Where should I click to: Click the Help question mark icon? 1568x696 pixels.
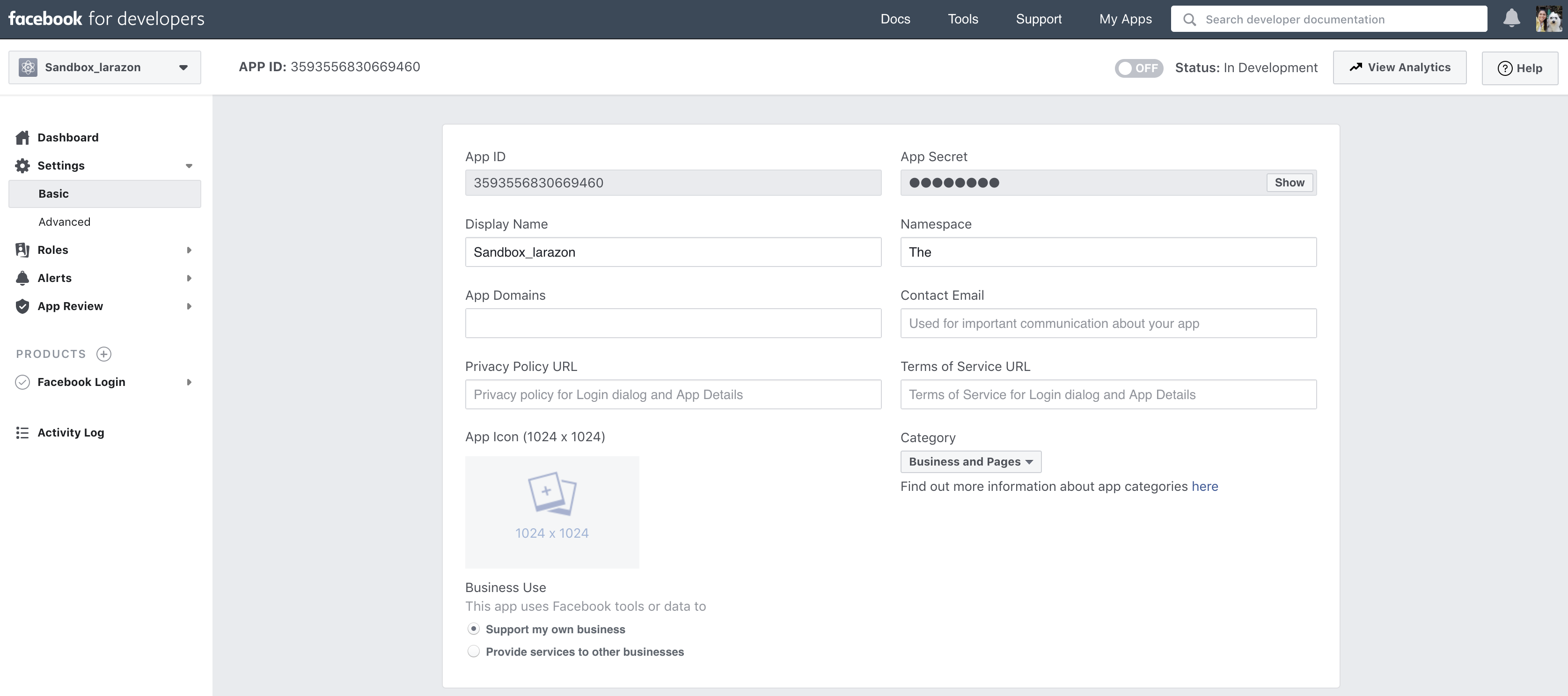[1505, 68]
